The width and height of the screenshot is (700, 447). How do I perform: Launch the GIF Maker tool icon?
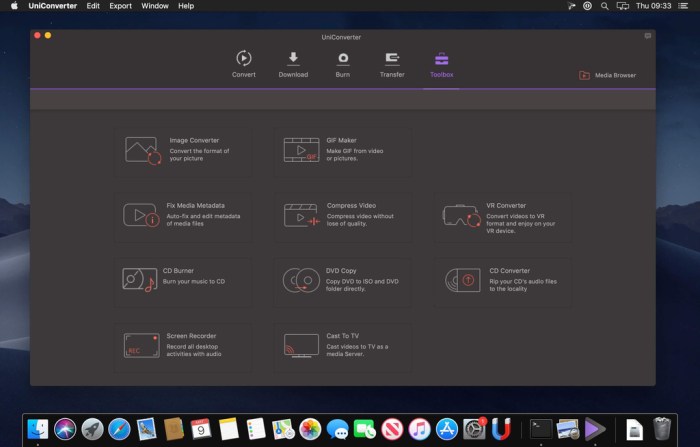click(301, 150)
